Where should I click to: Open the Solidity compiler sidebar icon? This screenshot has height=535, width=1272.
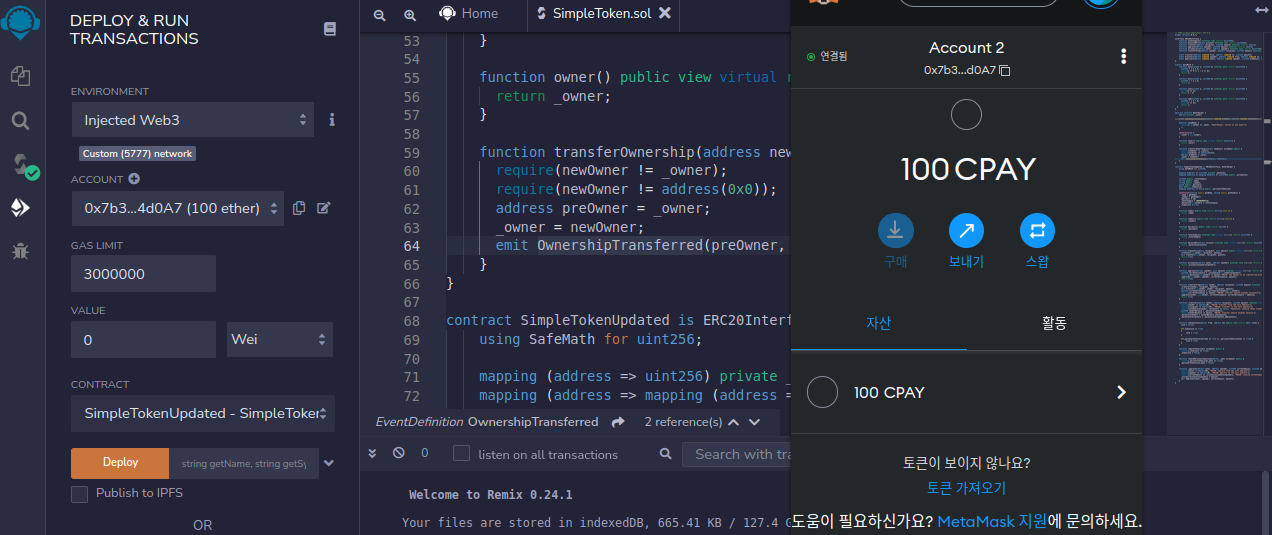22,165
